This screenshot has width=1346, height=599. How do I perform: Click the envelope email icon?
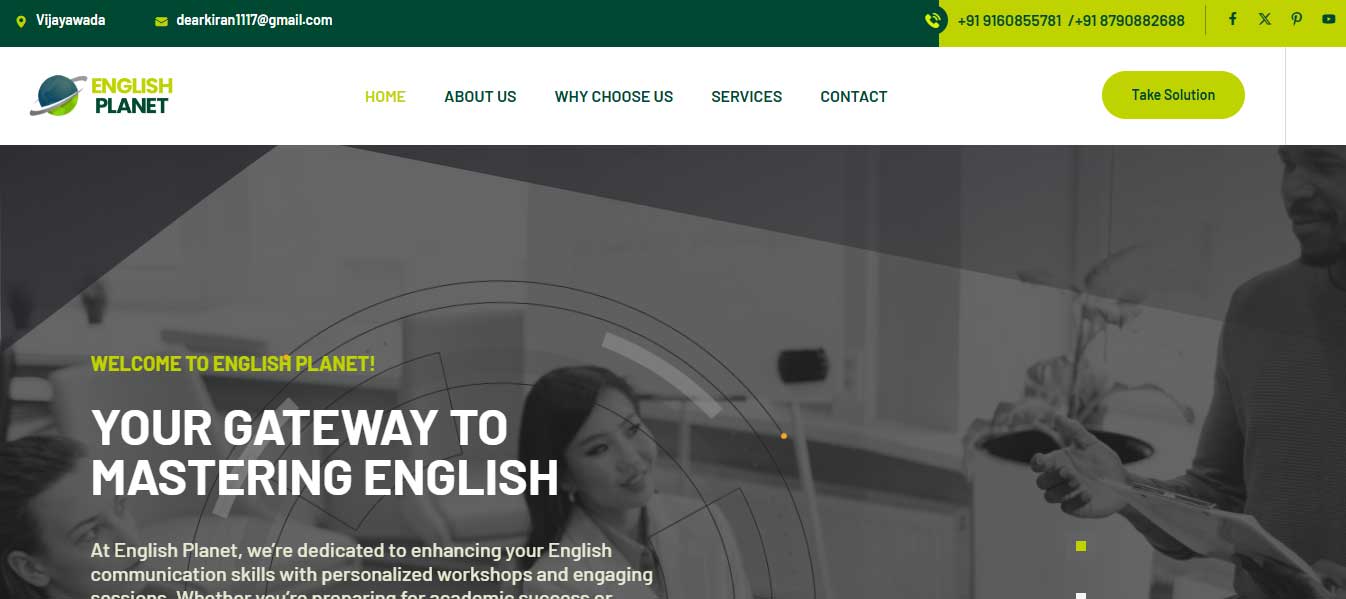coord(161,21)
